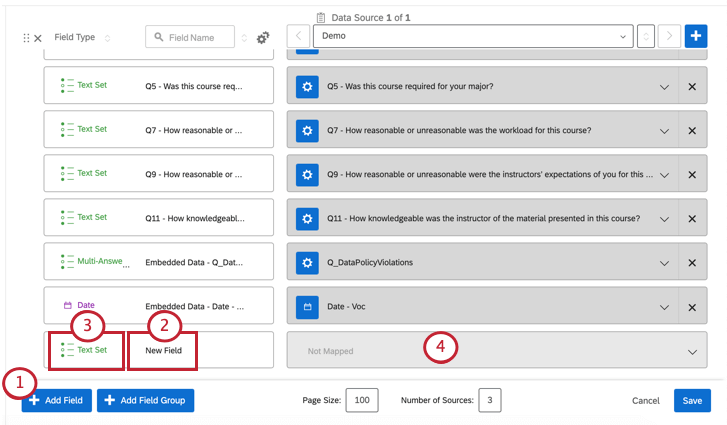
Task: Expand the Not Mapped field dropdown
Action: 692,351
